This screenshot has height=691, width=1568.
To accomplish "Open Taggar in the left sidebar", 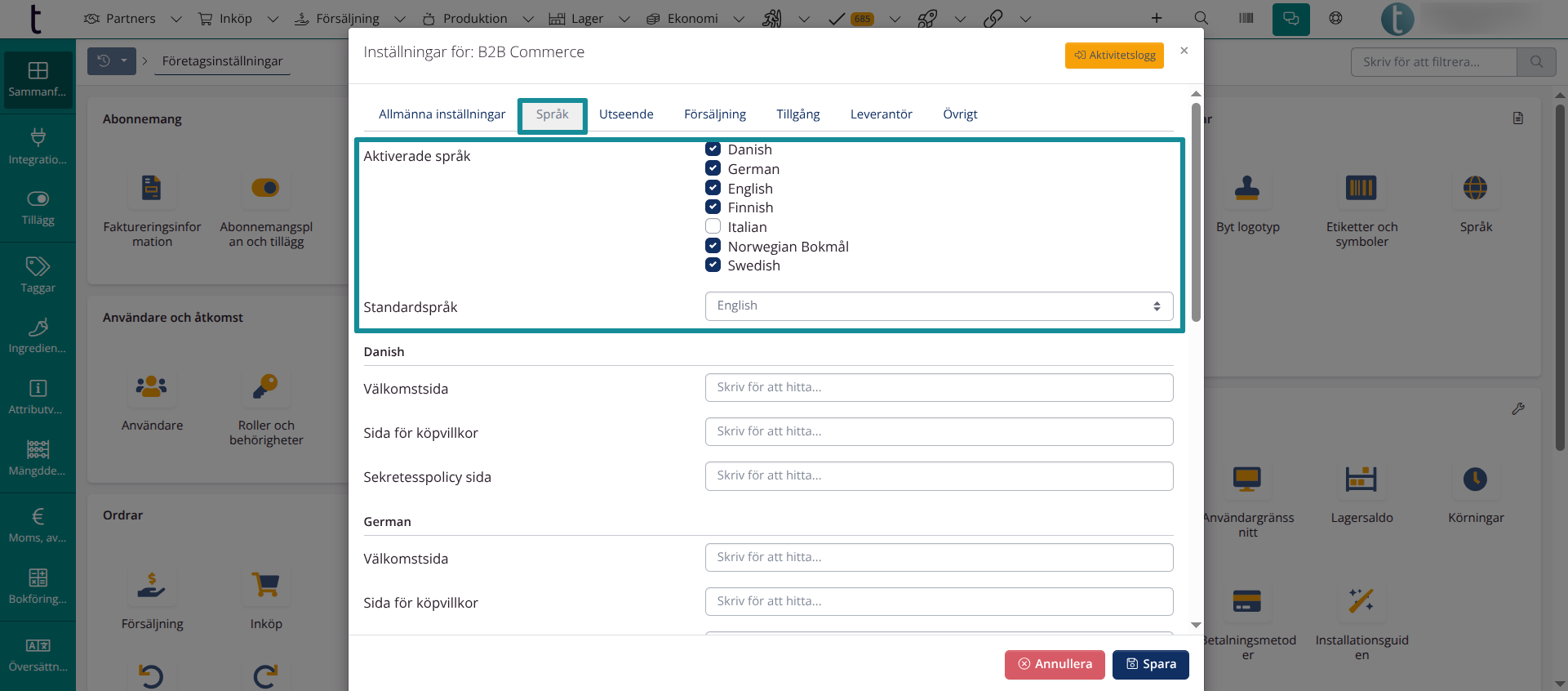I will click(x=38, y=274).
